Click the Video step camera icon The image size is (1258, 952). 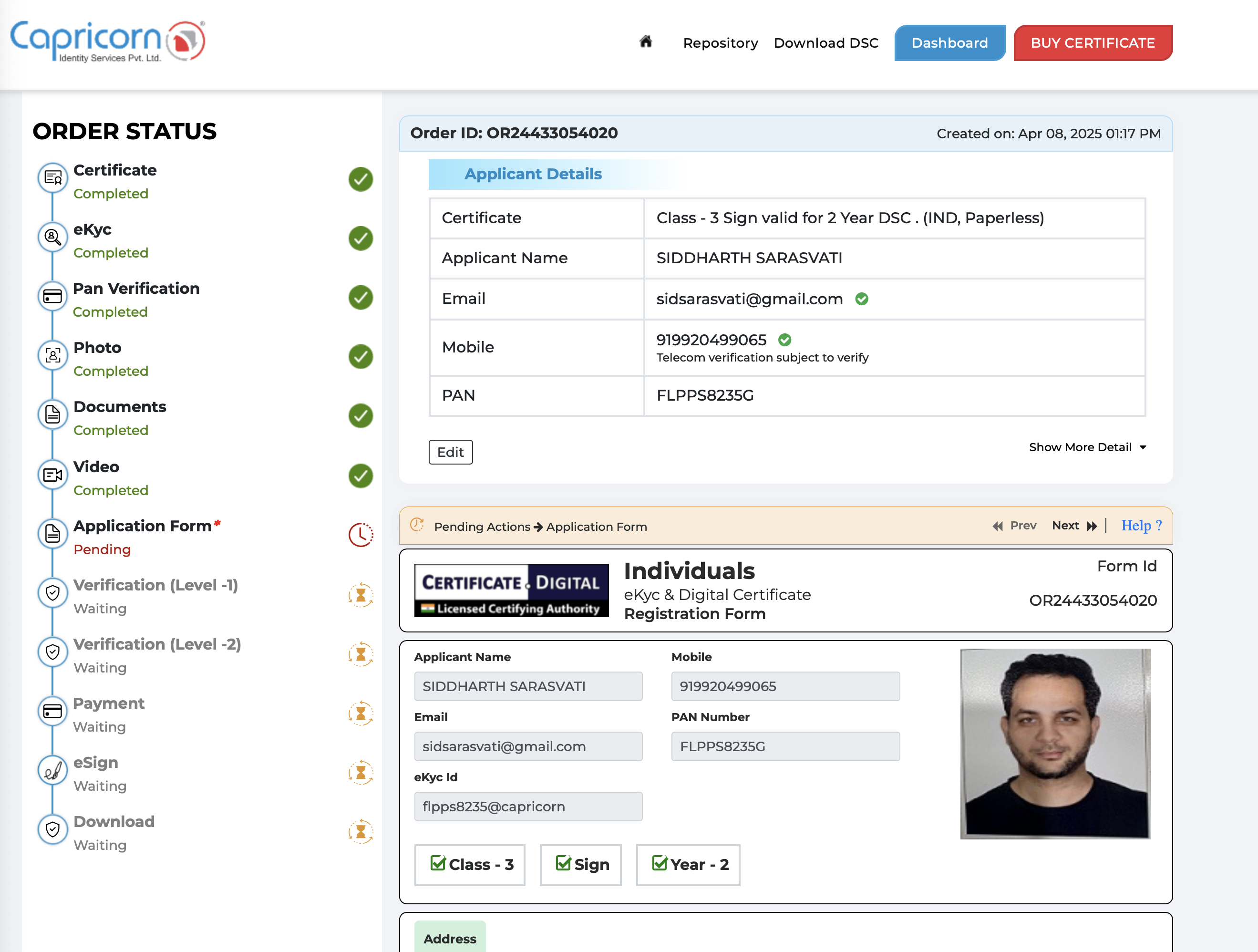point(52,474)
